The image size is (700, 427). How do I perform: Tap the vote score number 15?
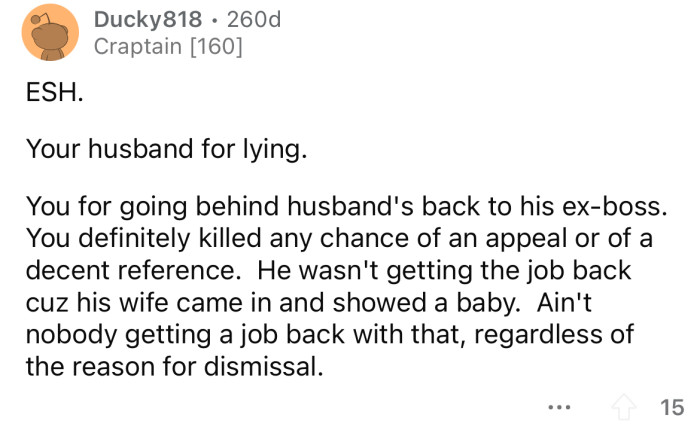coord(672,406)
